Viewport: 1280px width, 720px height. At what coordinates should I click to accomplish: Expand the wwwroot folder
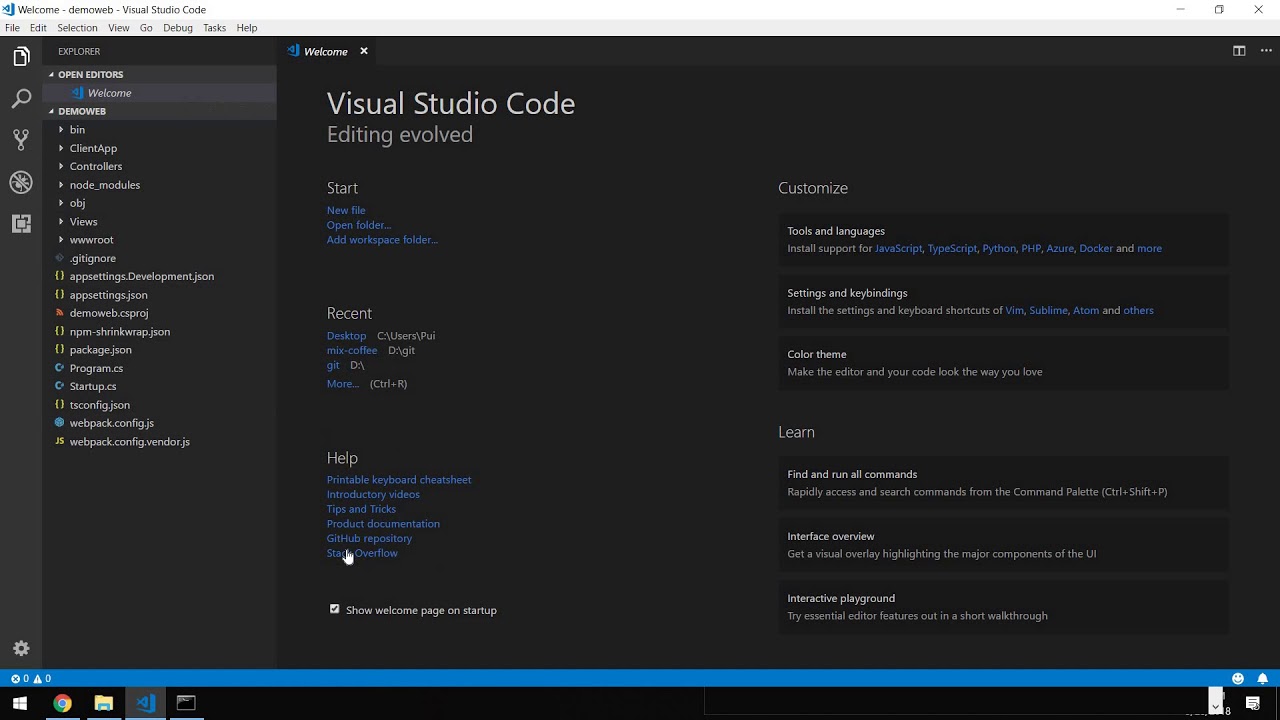(160, 240)
